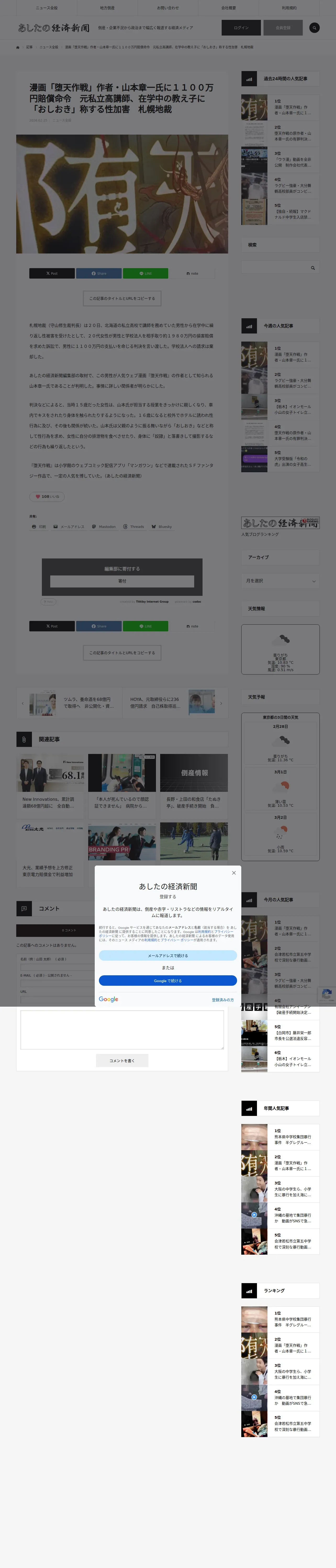Continue with Google in sign-up dialog
This screenshot has height=1568, width=336.
168,981
